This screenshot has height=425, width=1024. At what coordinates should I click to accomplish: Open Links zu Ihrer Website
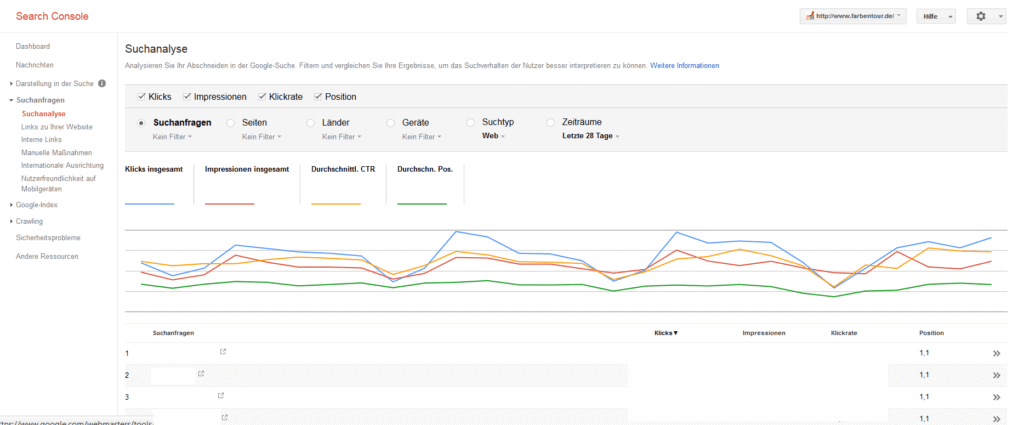coord(57,127)
